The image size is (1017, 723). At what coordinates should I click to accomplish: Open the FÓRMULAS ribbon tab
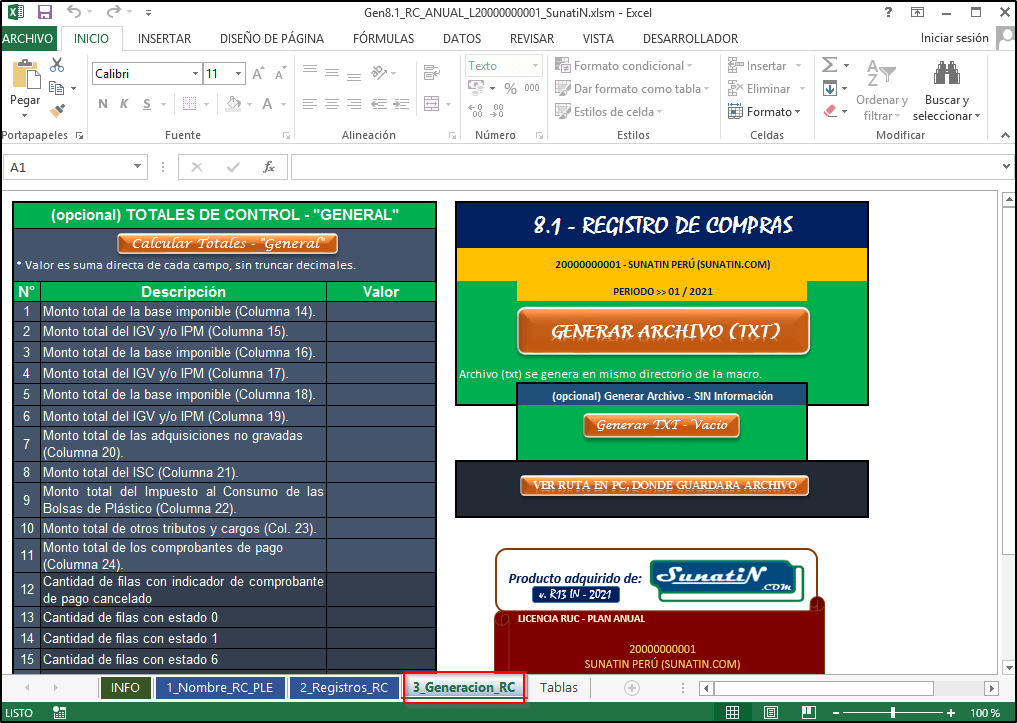[383, 39]
